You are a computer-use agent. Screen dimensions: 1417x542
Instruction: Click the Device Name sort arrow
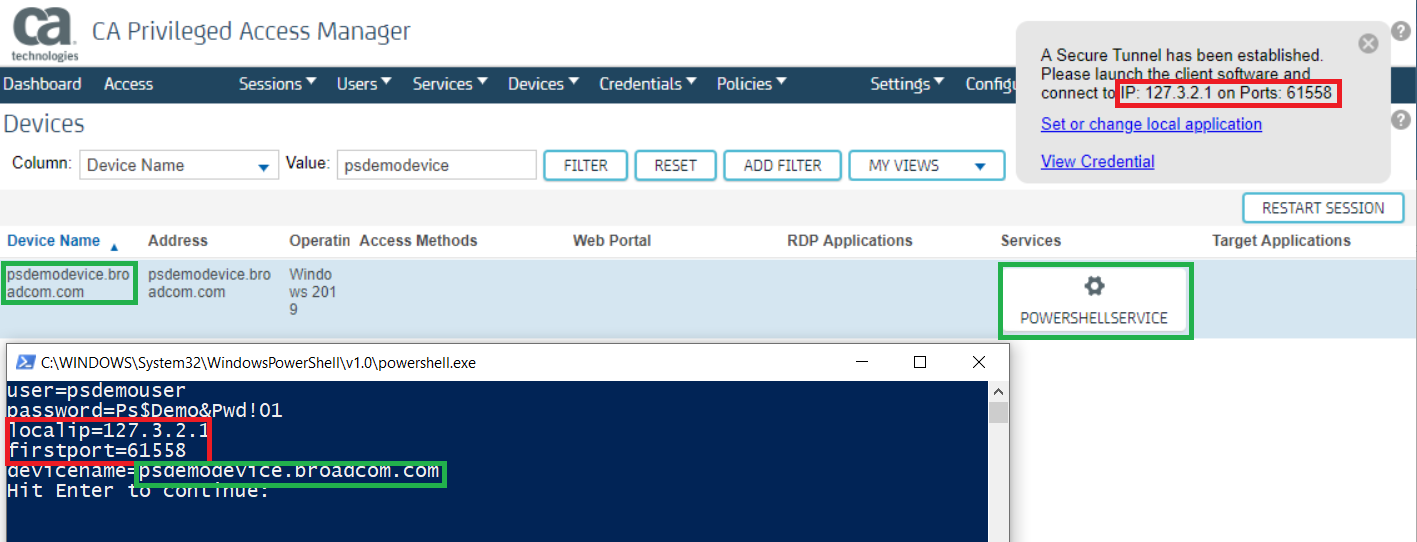(x=114, y=246)
